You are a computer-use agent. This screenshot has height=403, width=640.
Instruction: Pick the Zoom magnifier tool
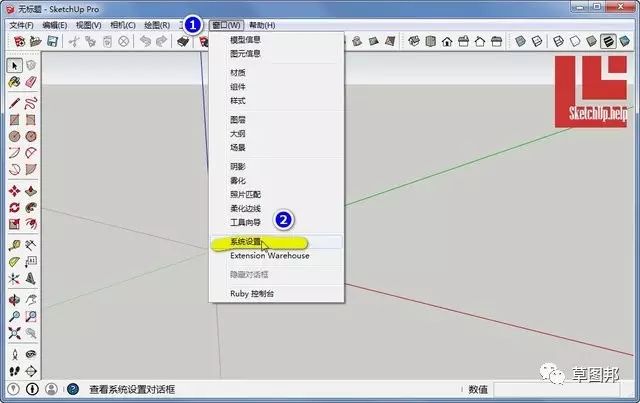(15, 316)
